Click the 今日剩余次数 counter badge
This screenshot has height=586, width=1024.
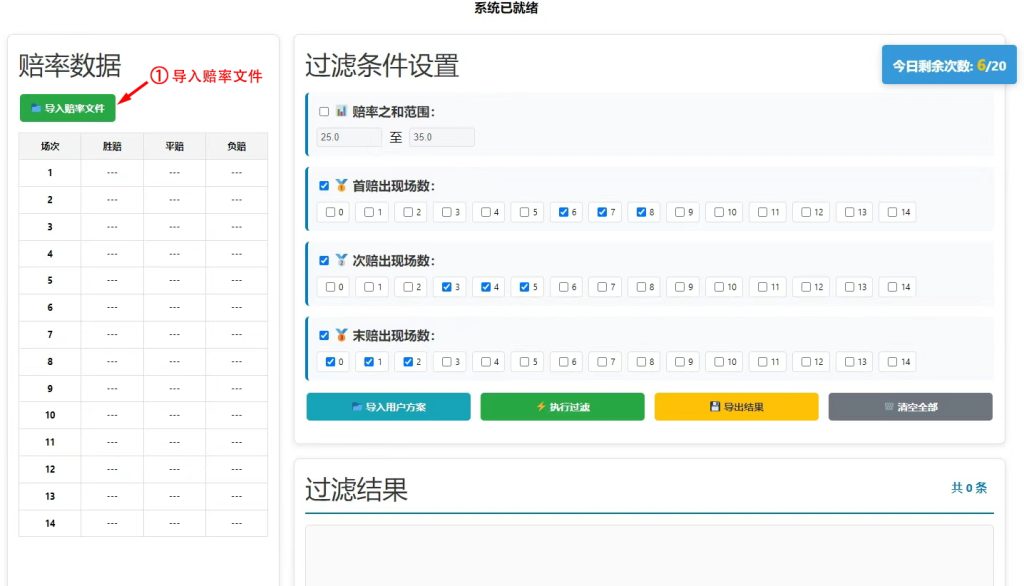948,66
